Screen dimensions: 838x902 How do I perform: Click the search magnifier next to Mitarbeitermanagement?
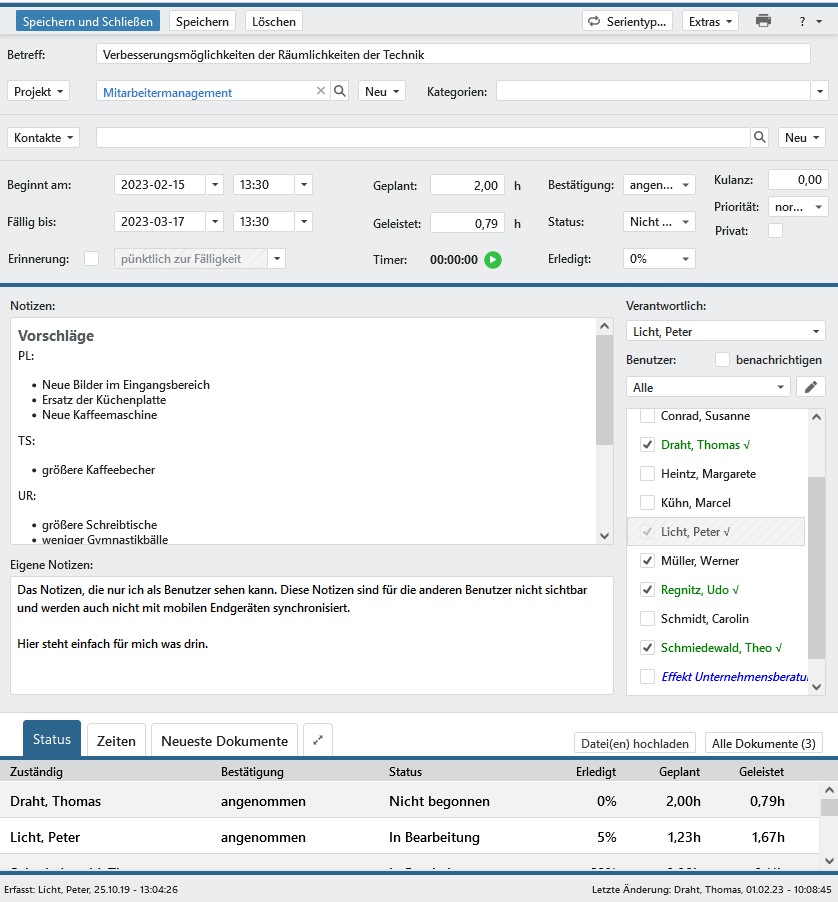(340, 91)
